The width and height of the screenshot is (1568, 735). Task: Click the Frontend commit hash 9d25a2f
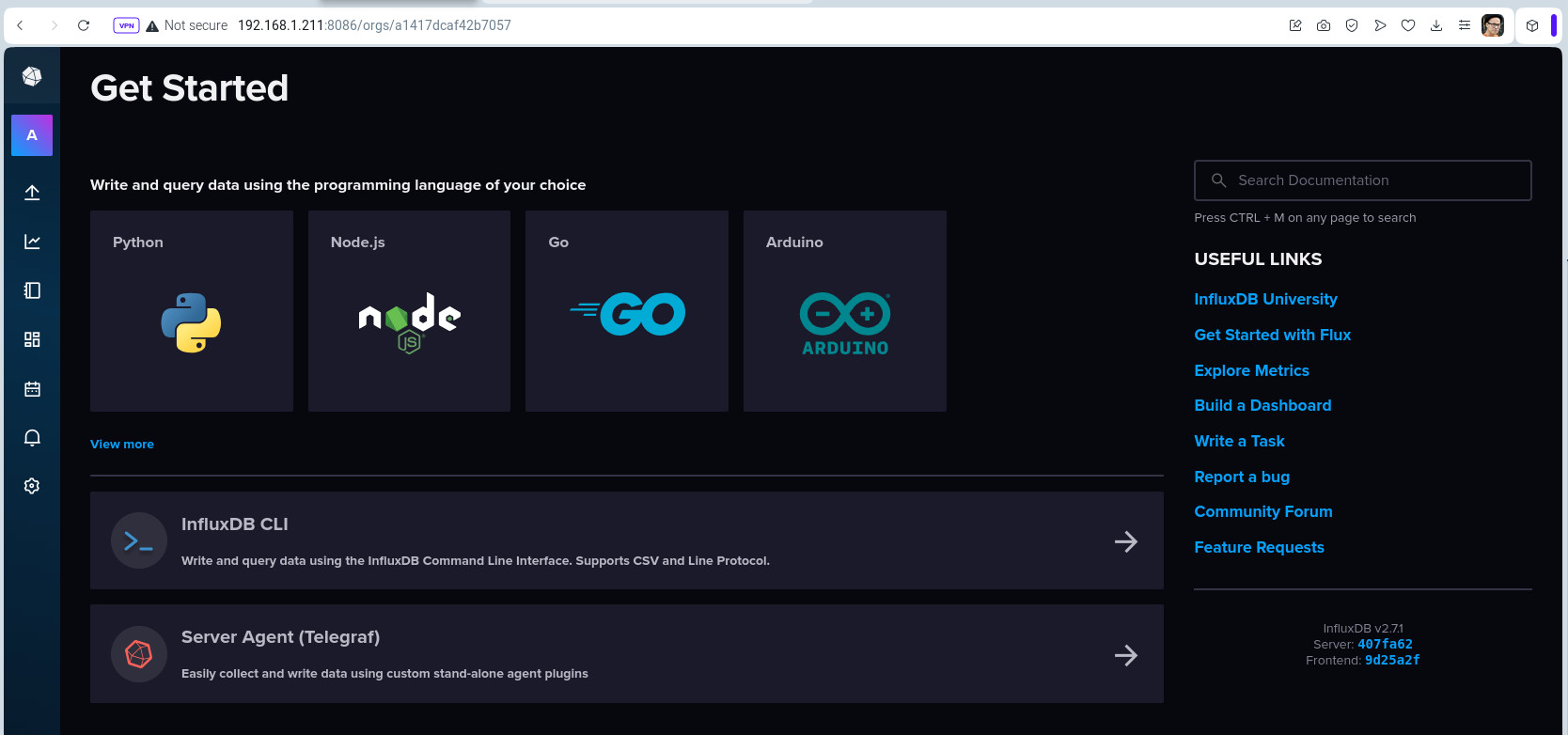(1392, 660)
